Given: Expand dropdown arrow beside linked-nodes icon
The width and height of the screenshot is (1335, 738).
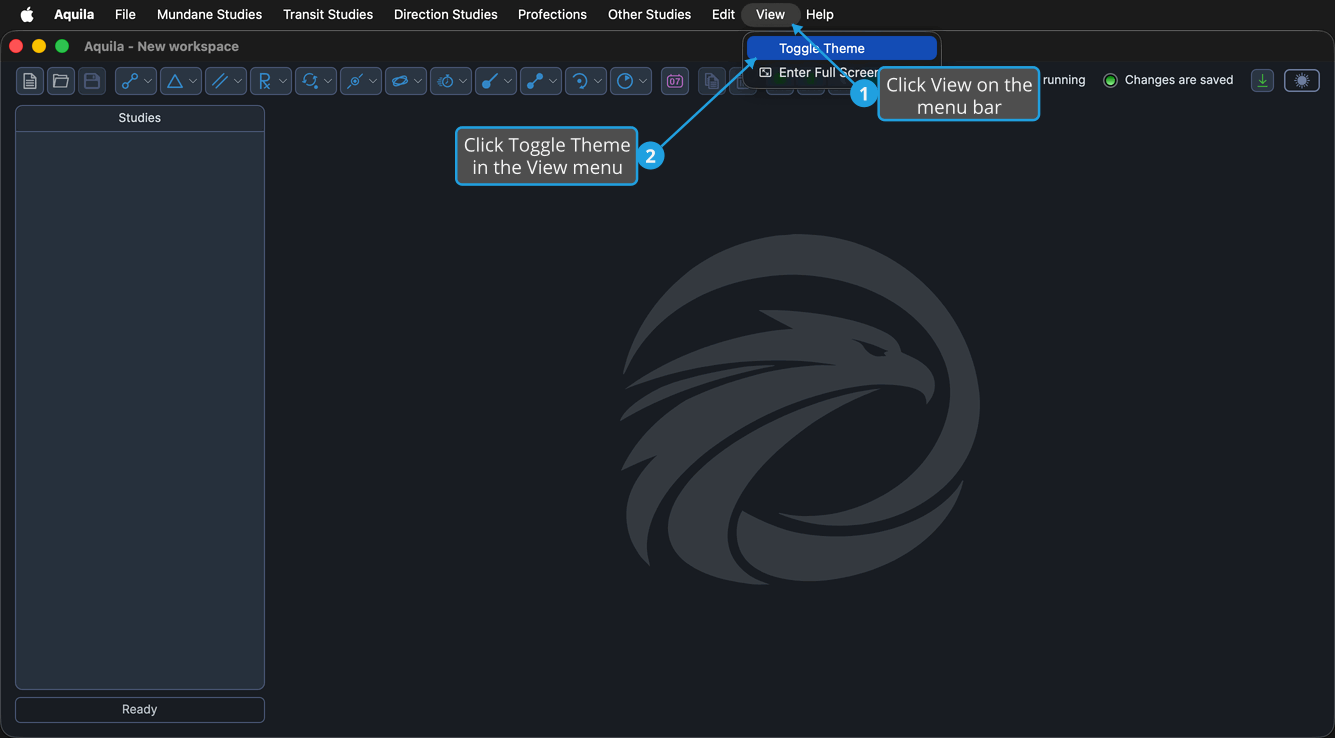Looking at the screenshot, I should pos(148,81).
